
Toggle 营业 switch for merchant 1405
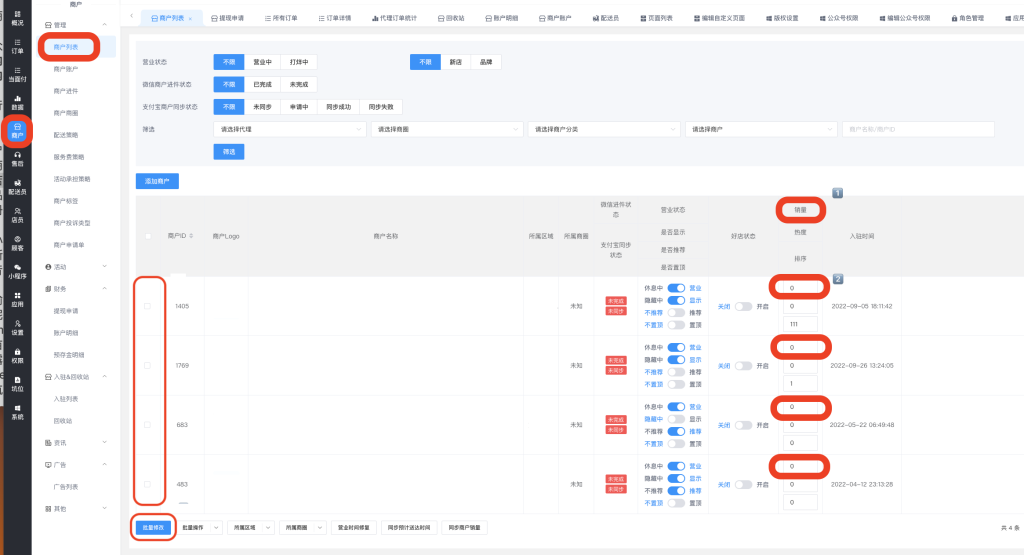point(676,288)
